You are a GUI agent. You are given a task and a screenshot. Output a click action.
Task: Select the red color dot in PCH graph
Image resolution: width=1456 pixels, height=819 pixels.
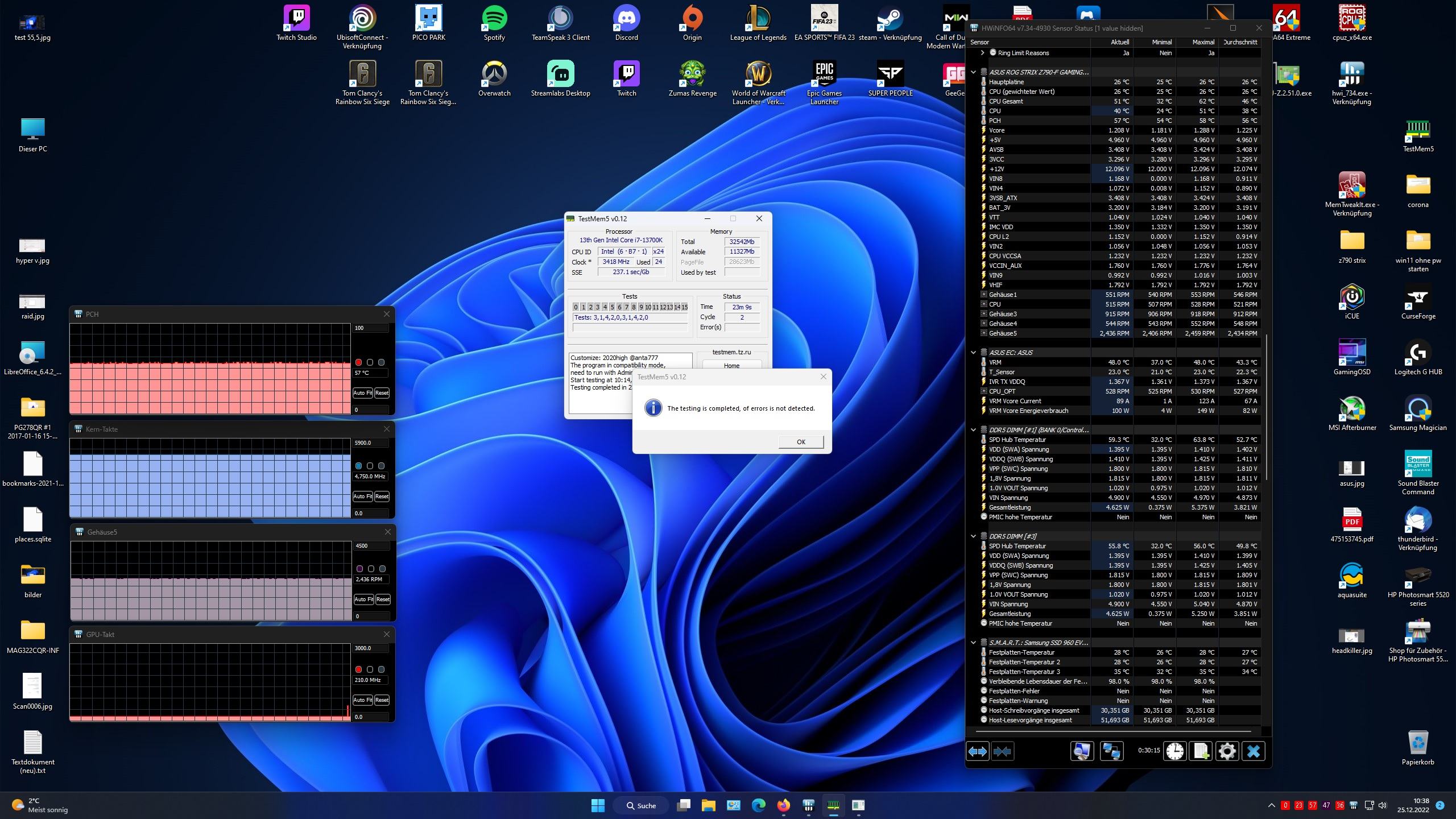point(358,362)
